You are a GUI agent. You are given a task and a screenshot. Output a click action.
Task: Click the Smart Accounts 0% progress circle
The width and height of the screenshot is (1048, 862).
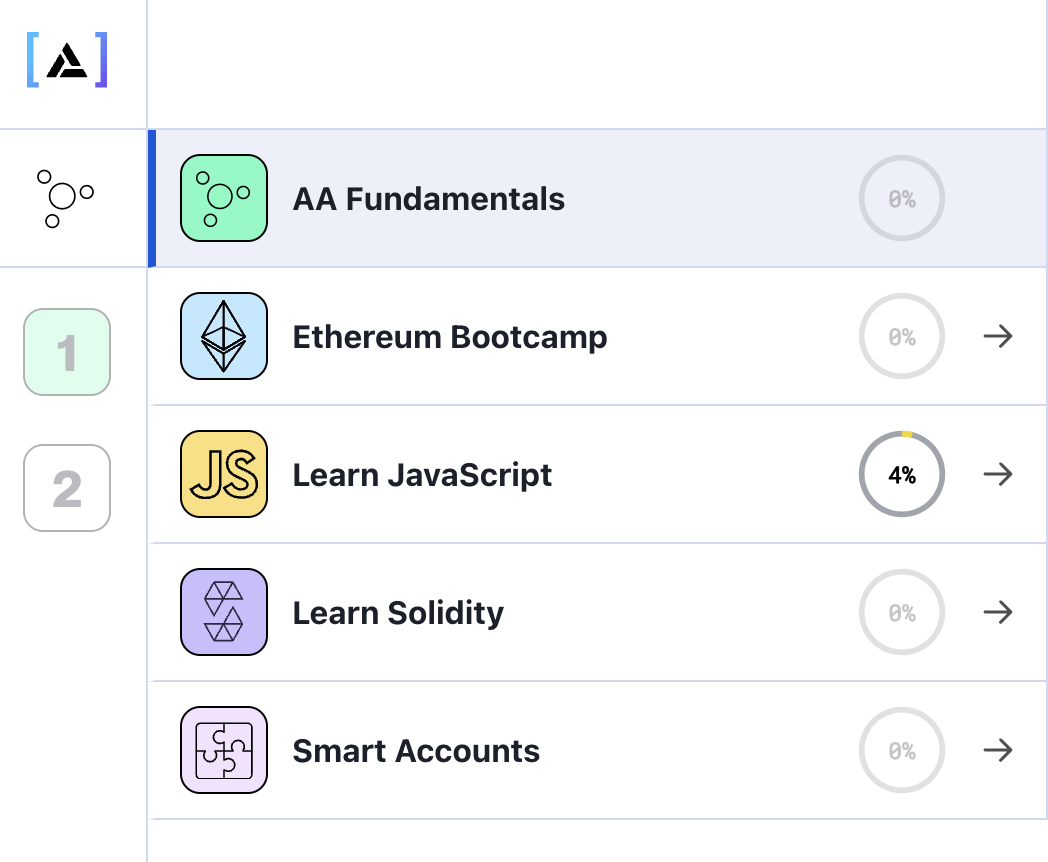pos(902,750)
